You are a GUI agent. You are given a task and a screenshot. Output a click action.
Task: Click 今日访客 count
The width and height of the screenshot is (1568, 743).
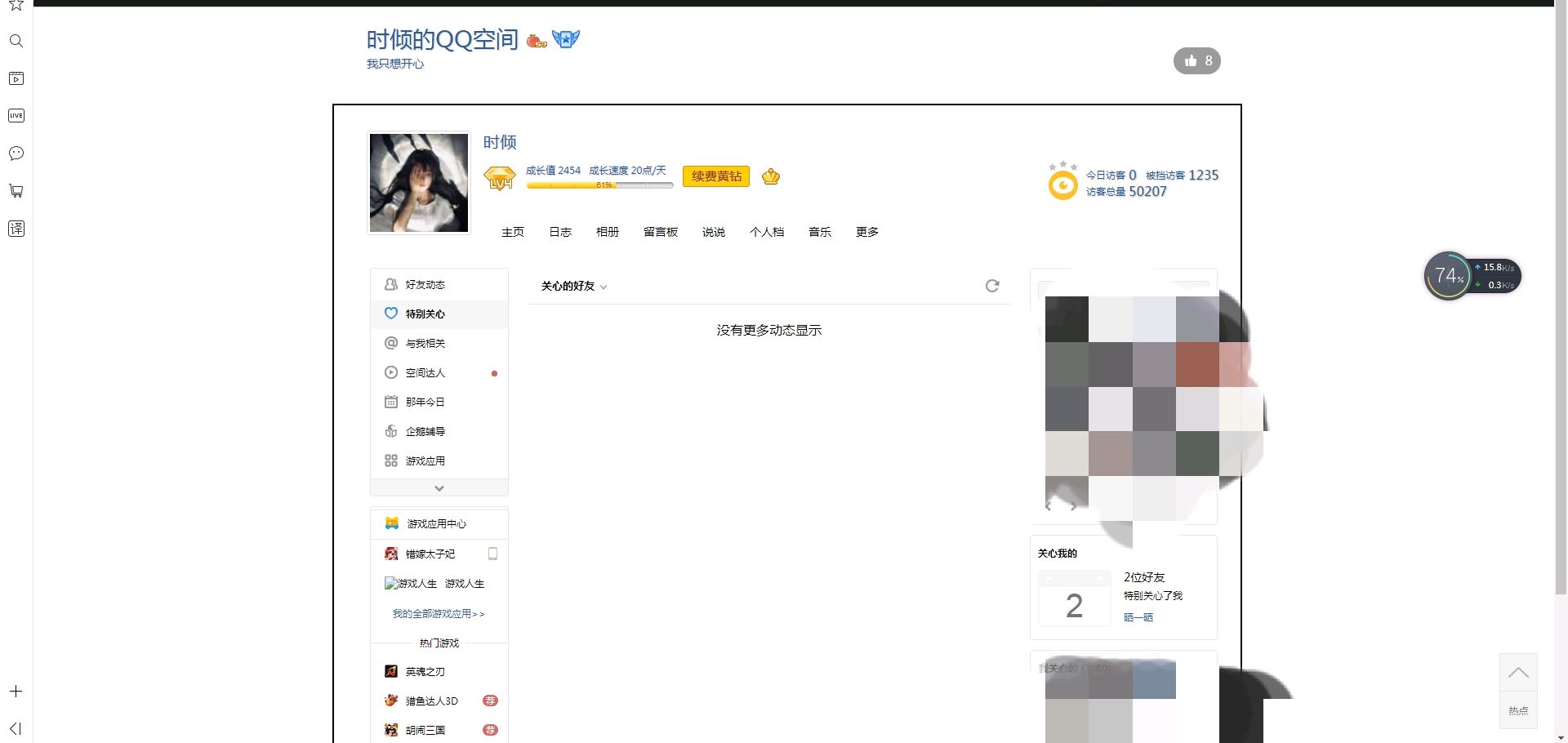[1111, 176]
